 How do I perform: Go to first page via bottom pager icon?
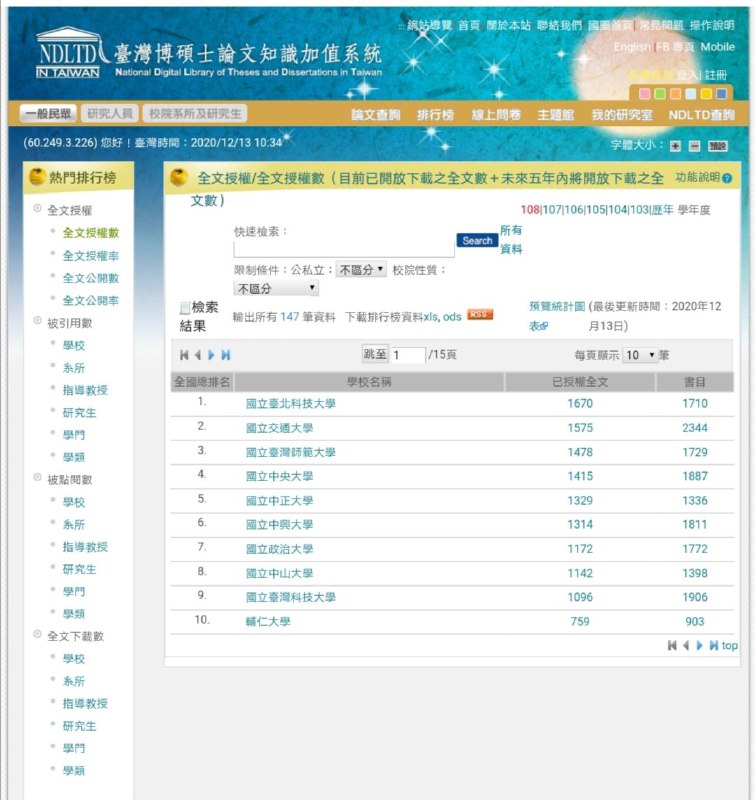point(672,645)
